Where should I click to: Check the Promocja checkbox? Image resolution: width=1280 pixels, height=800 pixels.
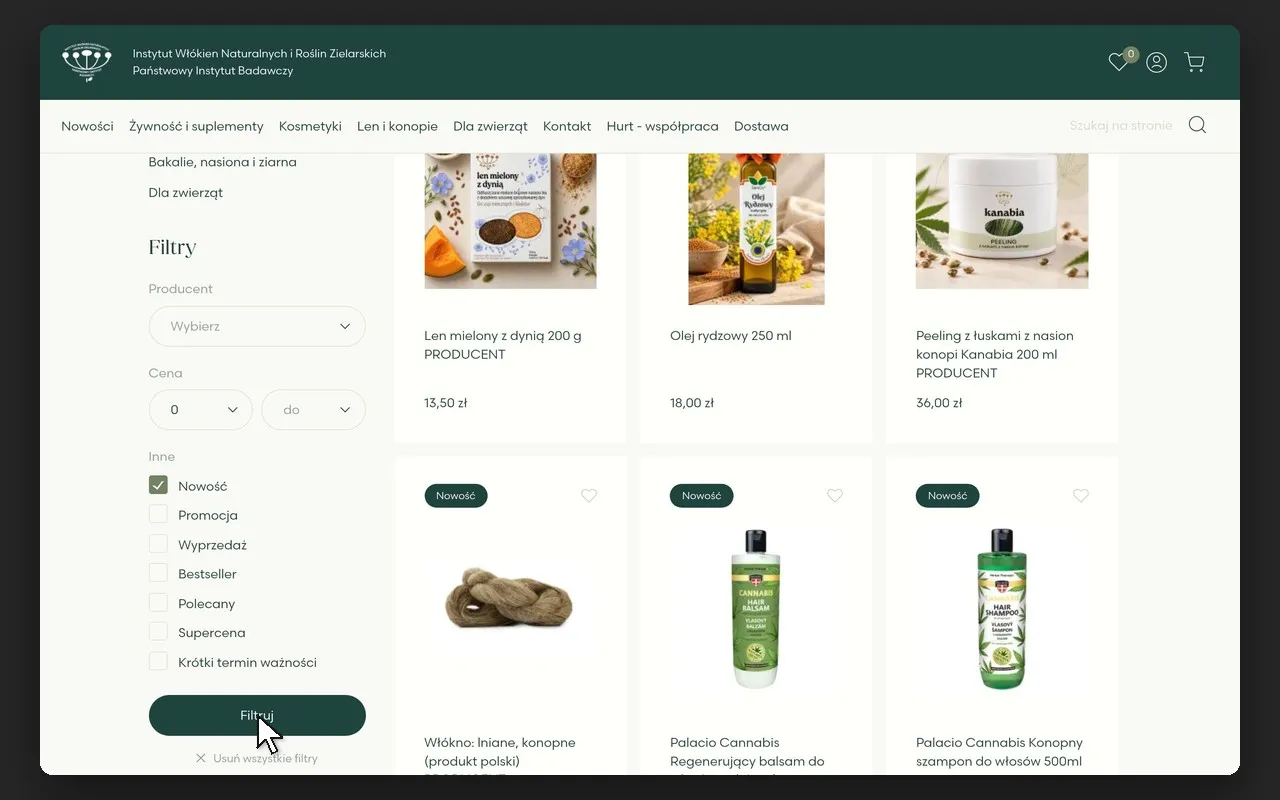tap(158, 514)
